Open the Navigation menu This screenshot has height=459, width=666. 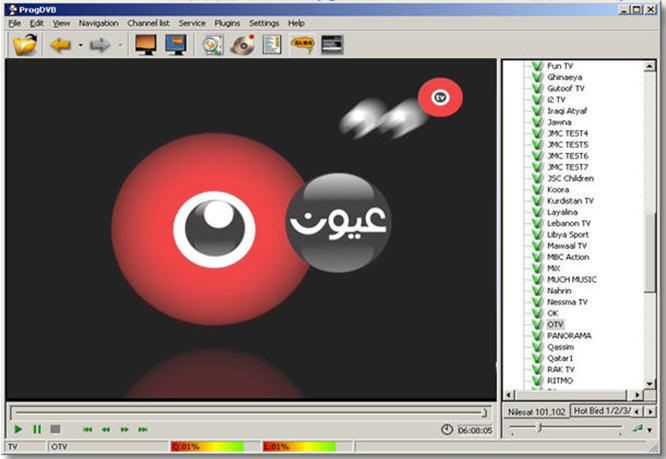coord(99,23)
